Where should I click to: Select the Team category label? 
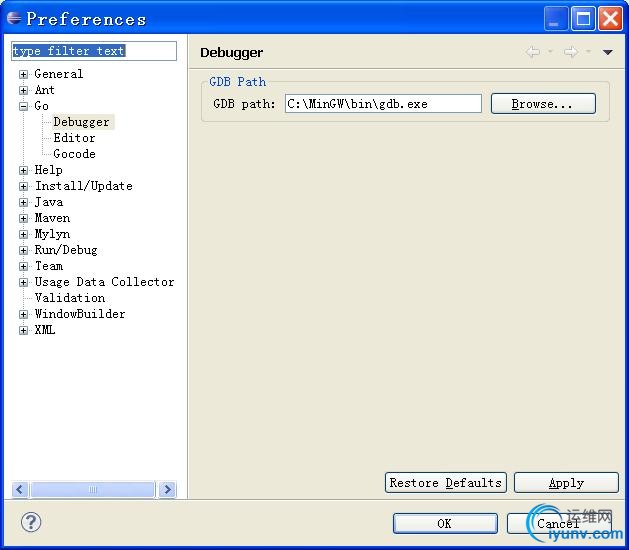[49, 266]
